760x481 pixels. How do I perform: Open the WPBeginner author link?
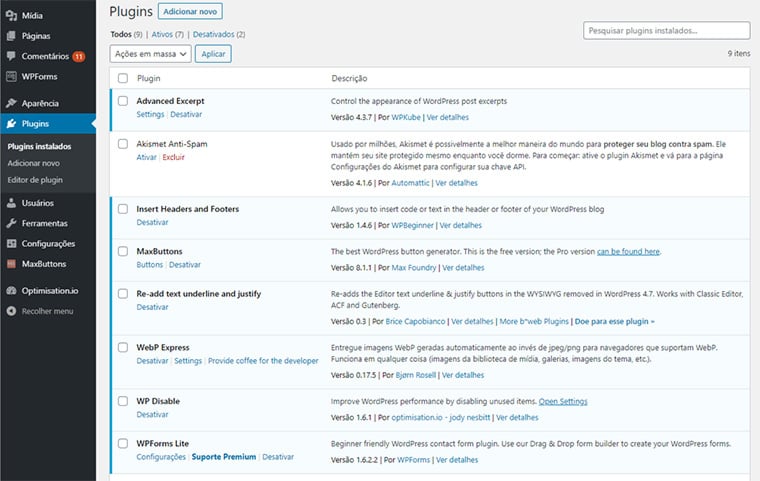click(x=412, y=225)
